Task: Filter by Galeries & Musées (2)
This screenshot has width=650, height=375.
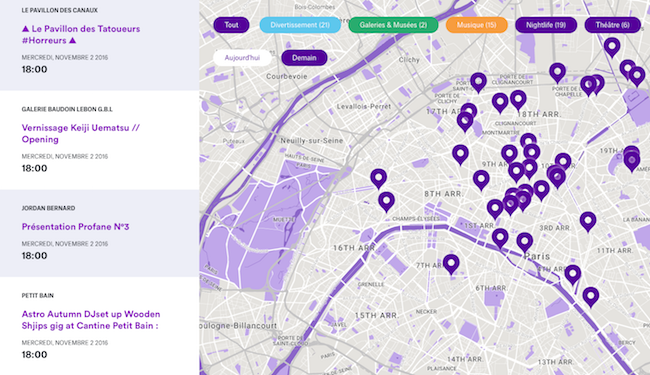Action: (x=393, y=25)
